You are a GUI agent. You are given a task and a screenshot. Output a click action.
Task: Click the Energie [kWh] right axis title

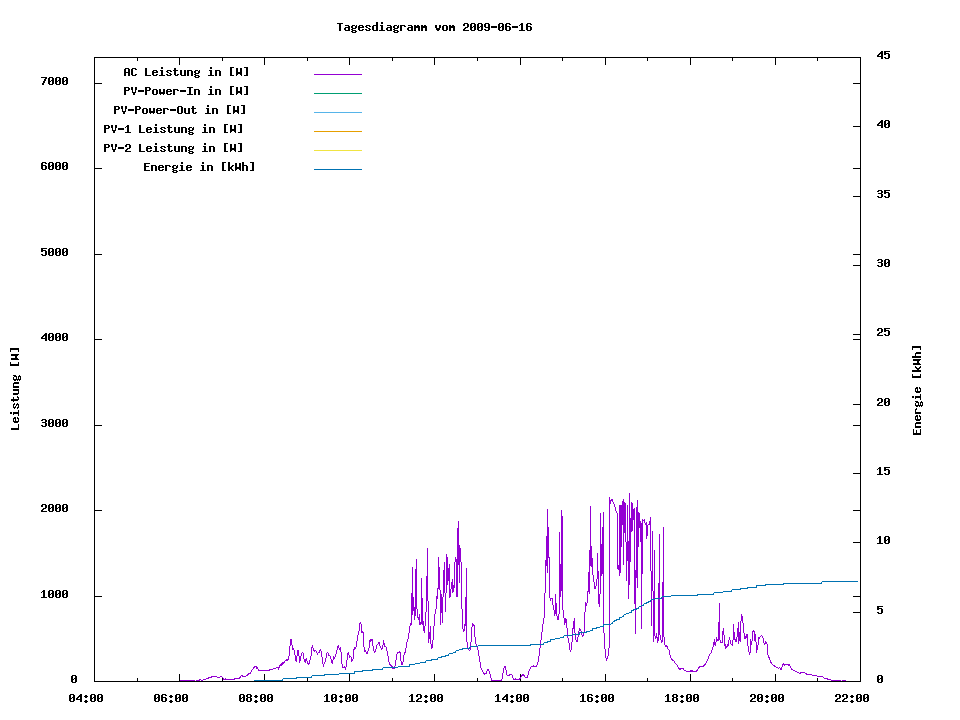(x=917, y=390)
